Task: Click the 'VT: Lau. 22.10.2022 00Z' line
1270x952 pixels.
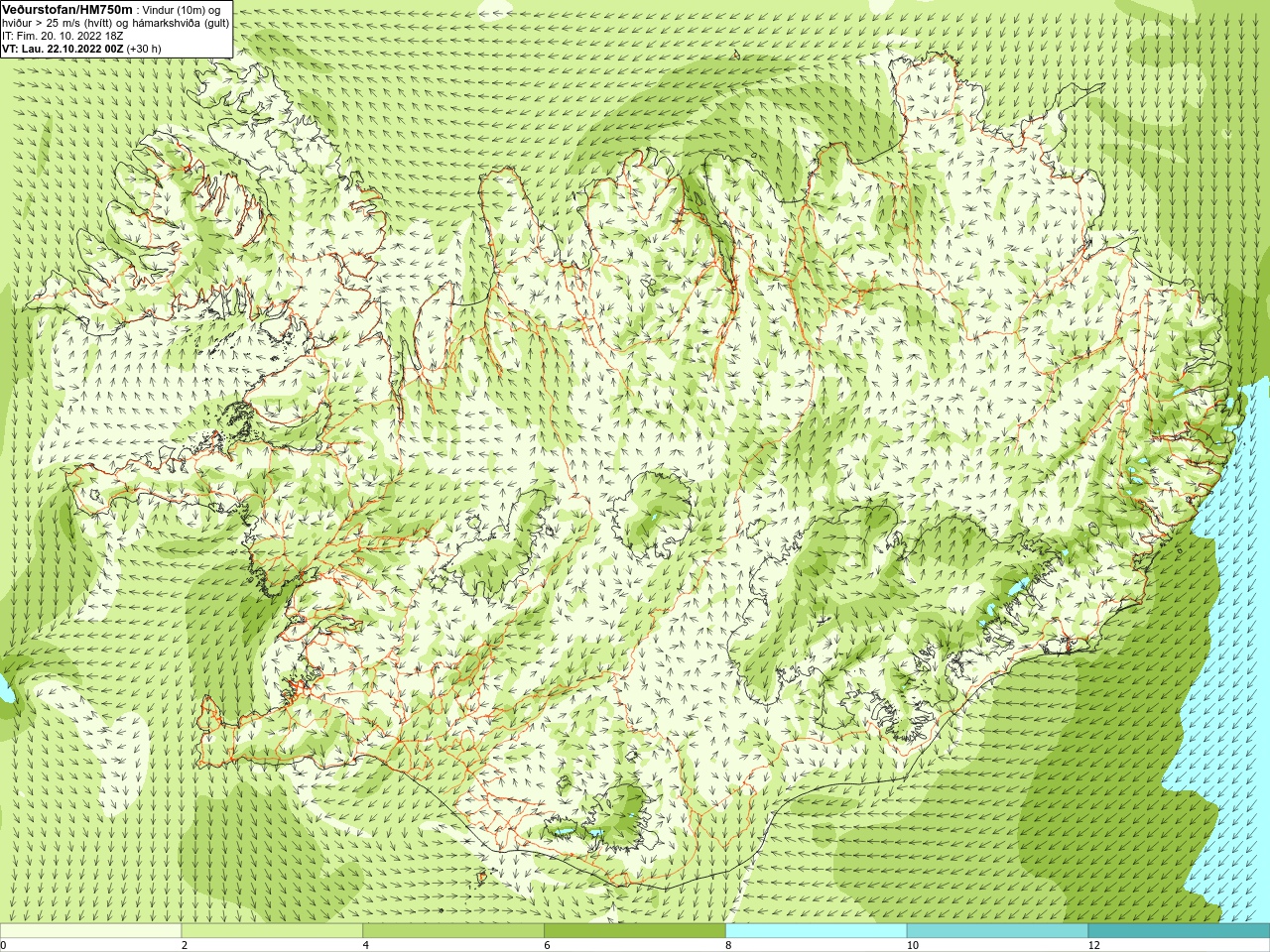Action: (x=63, y=48)
